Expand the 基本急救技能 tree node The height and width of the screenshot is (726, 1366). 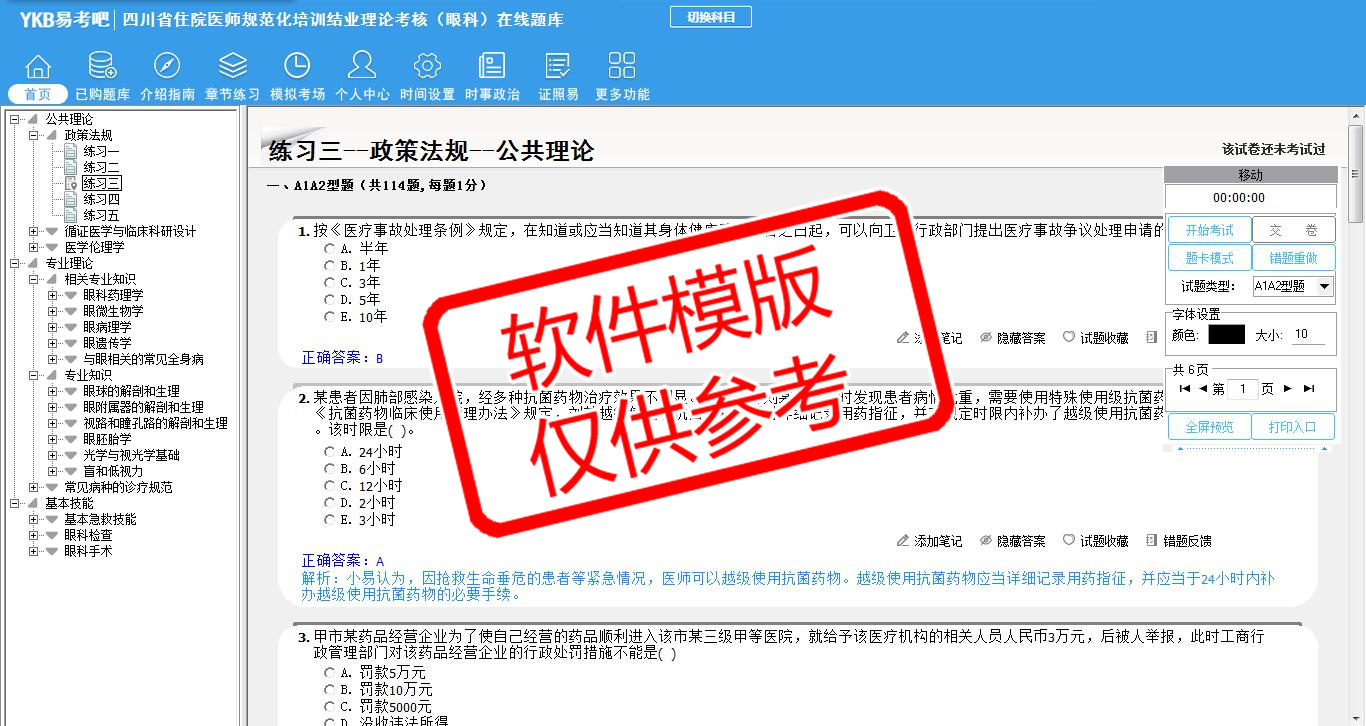pos(34,519)
